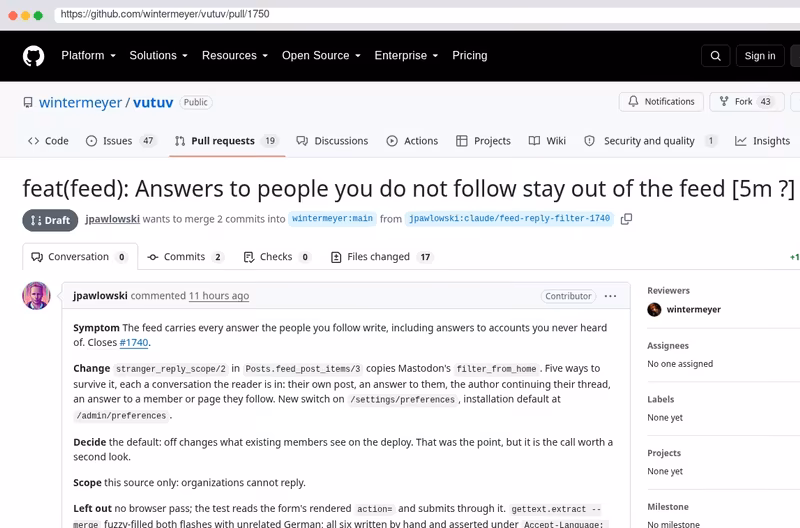
Task: Click the Reviewers sidebar heading
Action: pos(668,290)
